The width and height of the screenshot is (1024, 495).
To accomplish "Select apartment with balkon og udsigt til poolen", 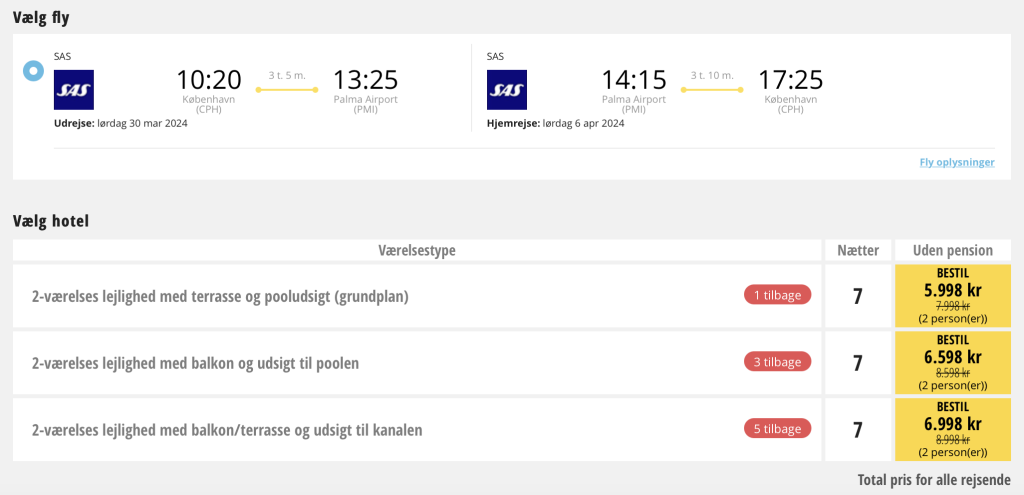I will click(x=195, y=363).
